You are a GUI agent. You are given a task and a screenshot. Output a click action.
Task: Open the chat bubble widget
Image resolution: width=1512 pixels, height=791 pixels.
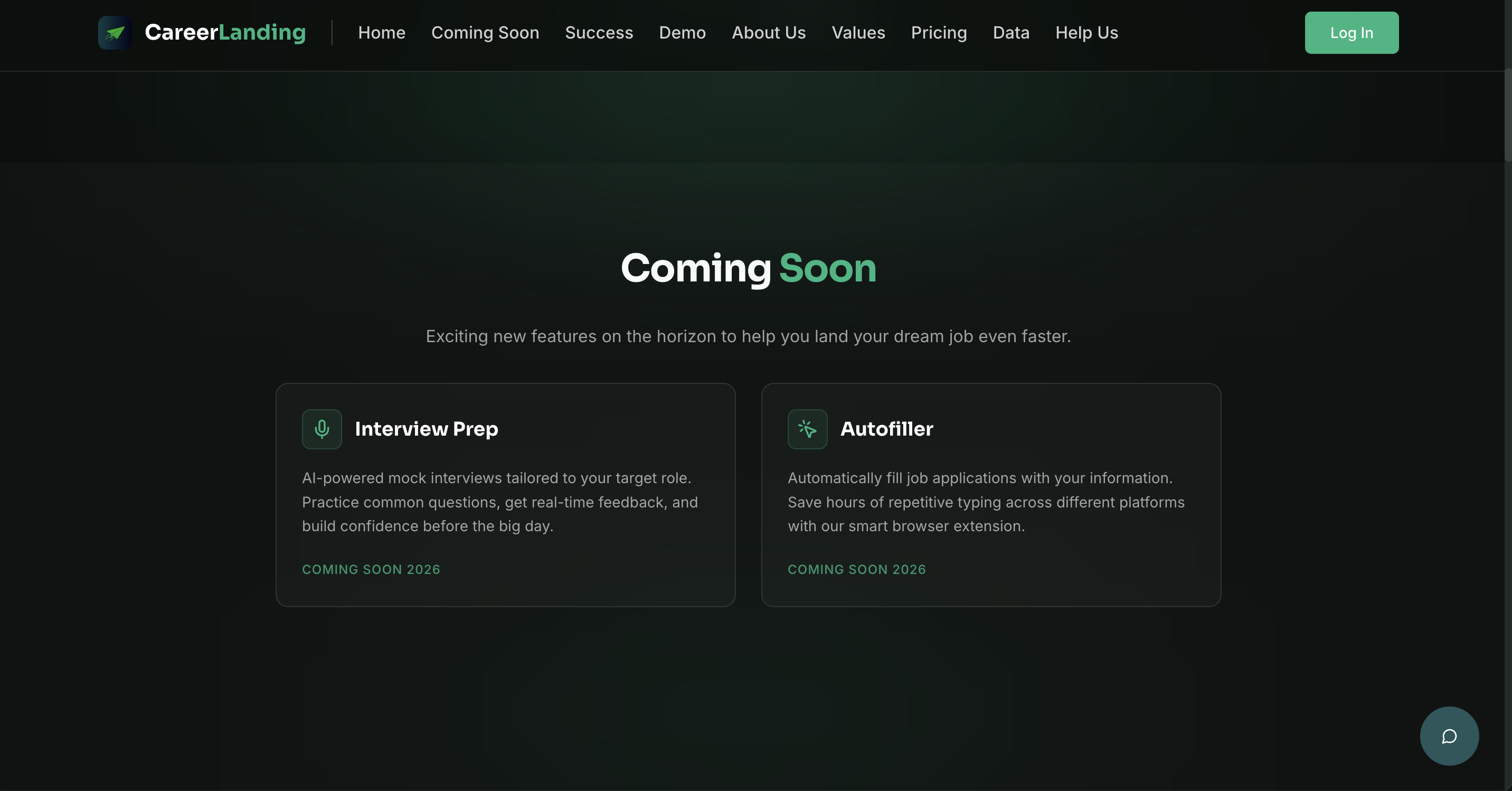coord(1449,736)
